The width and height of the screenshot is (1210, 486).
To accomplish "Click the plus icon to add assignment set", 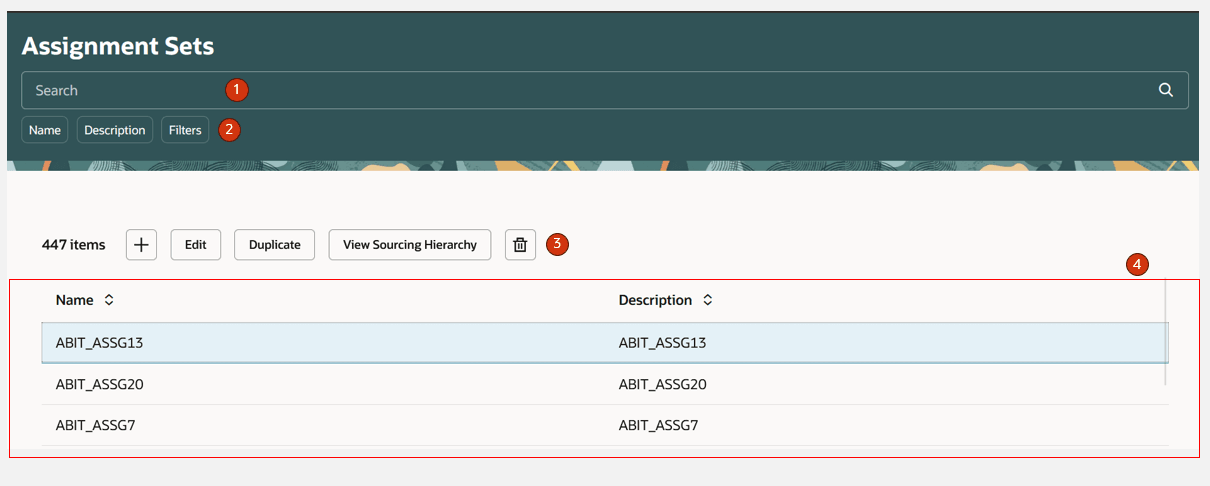I will tap(141, 245).
